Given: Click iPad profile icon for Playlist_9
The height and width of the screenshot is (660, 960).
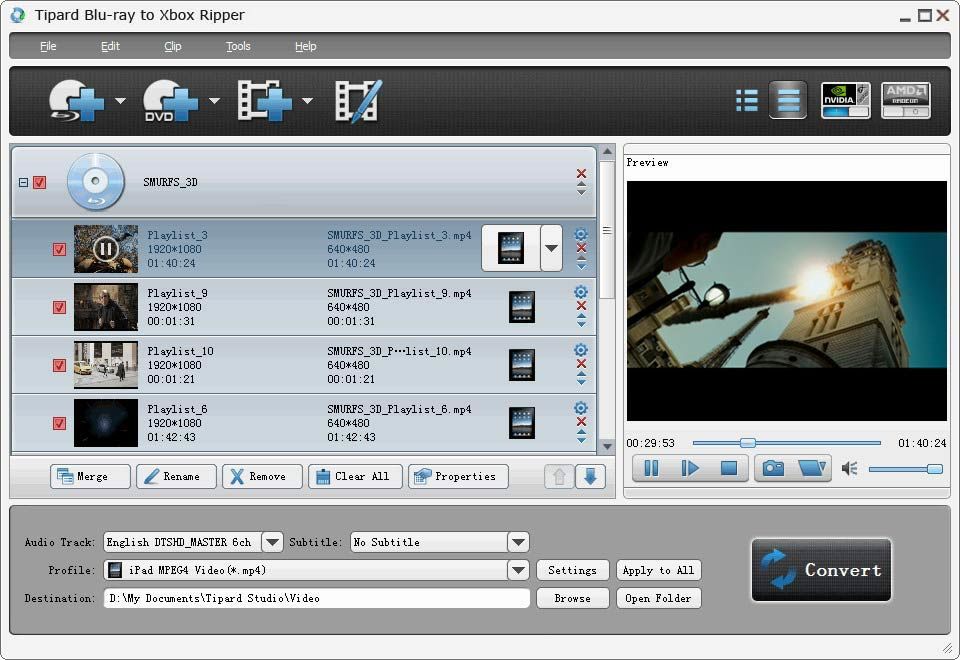Looking at the screenshot, I should click(x=522, y=307).
